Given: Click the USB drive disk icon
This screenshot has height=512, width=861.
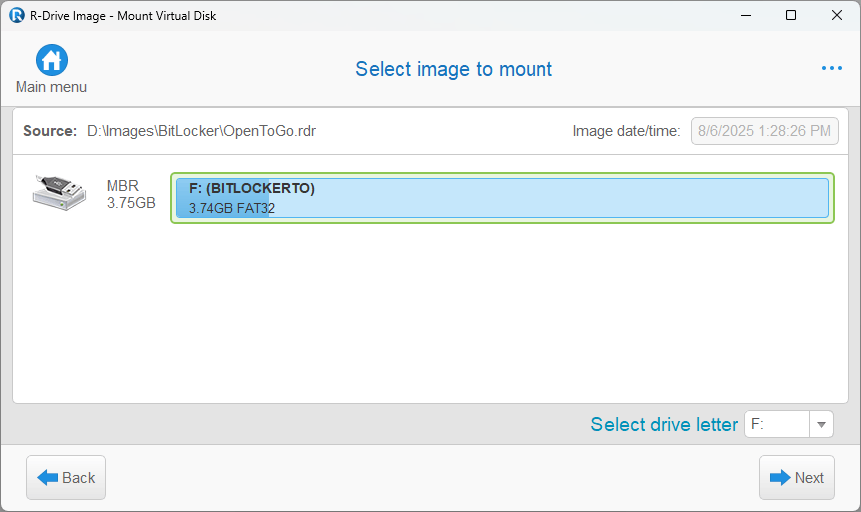Looking at the screenshot, I should [59, 193].
